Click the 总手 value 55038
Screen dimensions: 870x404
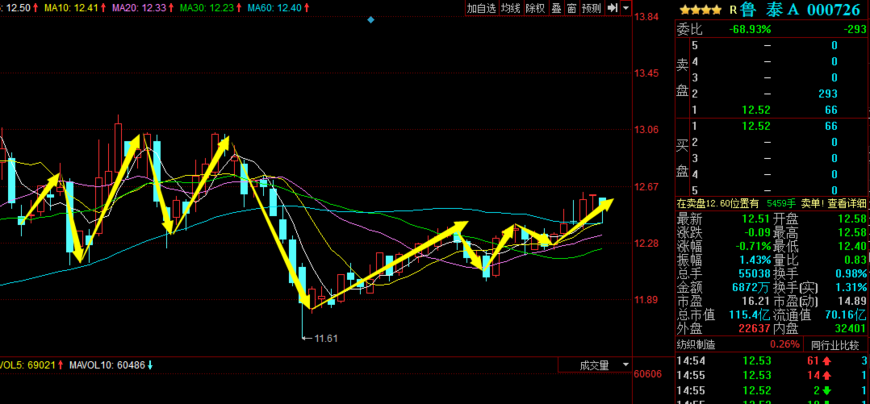tap(755, 273)
